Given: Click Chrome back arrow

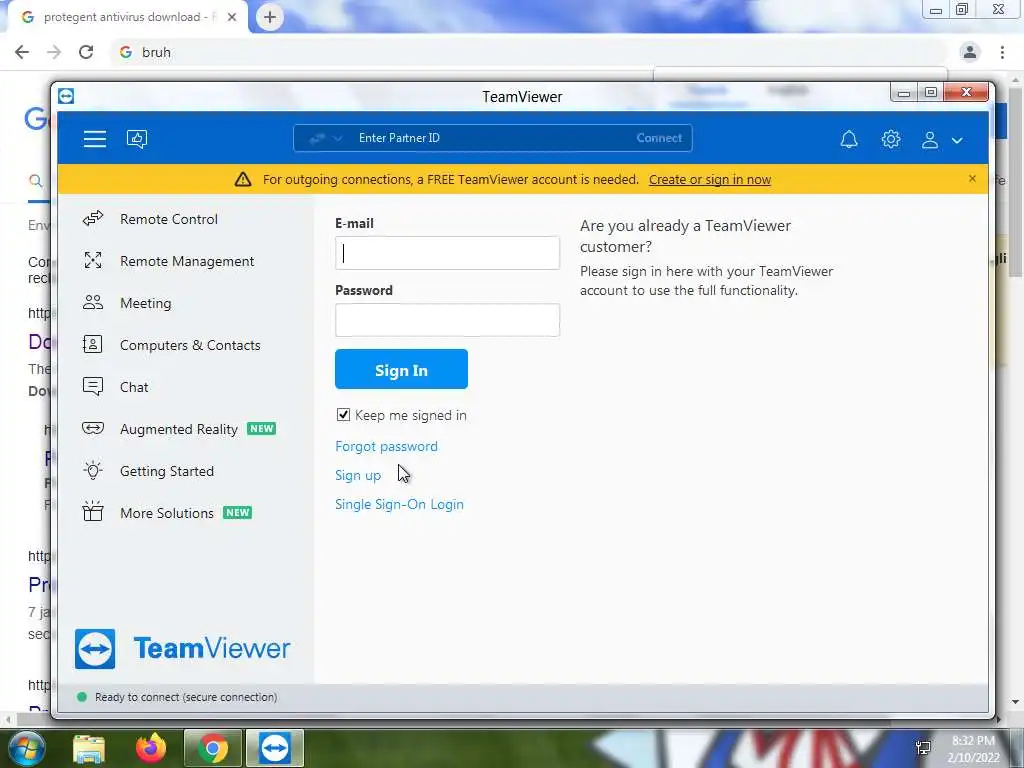Looking at the screenshot, I should tap(22, 52).
